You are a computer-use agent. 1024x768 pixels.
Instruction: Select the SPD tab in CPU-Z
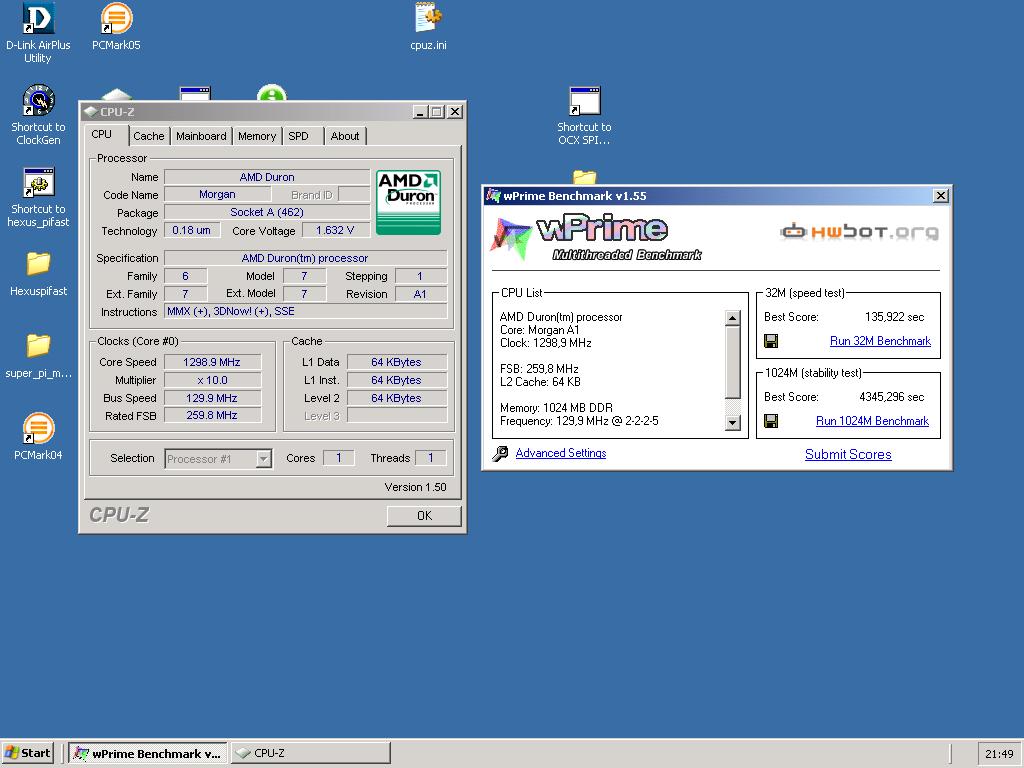pos(298,136)
